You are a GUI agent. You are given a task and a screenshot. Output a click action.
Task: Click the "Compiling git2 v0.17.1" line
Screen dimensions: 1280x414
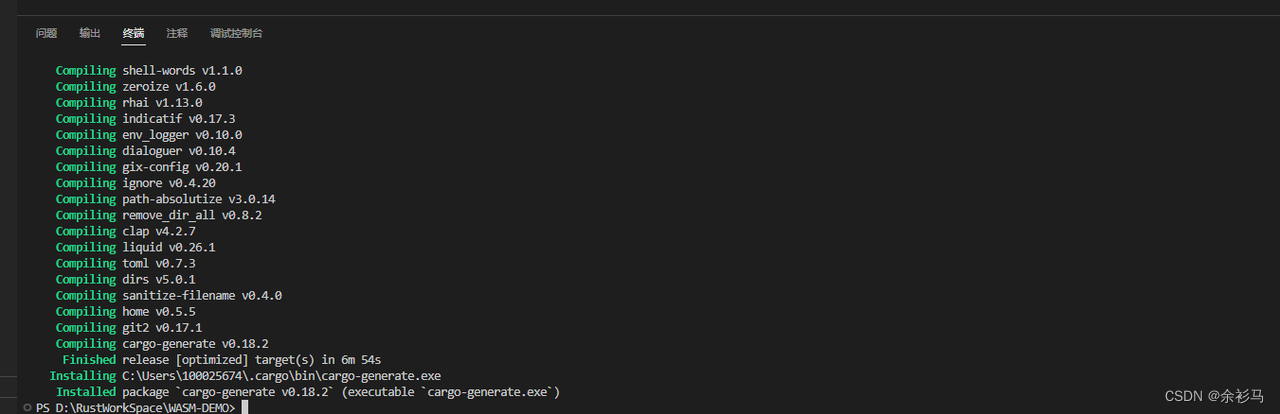tap(129, 328)
